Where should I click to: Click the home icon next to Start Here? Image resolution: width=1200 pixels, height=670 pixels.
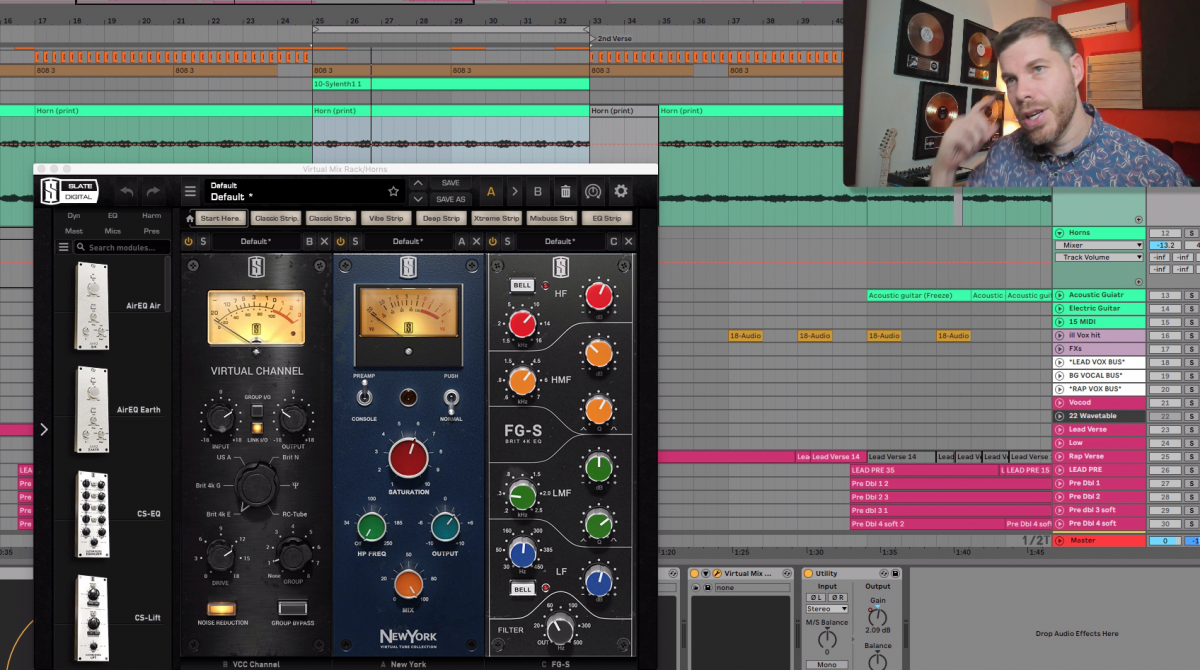click(188, 218)
